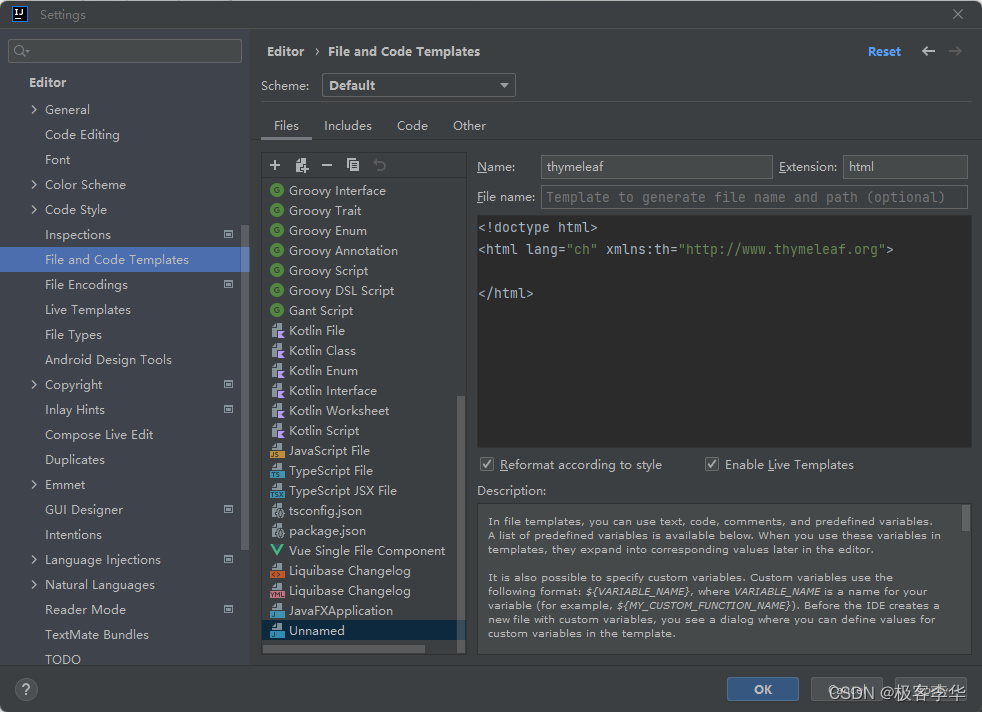The width and height of the screenshot is (982, 712).
Task: Click the Copy Template icon
Action: pos(353,165)
